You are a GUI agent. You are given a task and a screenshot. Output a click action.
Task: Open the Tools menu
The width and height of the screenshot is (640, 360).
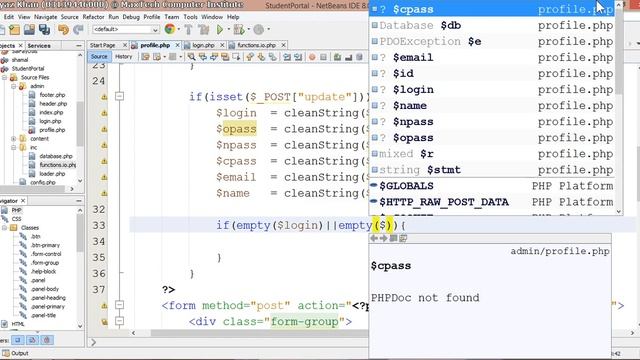[x=190, y=17]
